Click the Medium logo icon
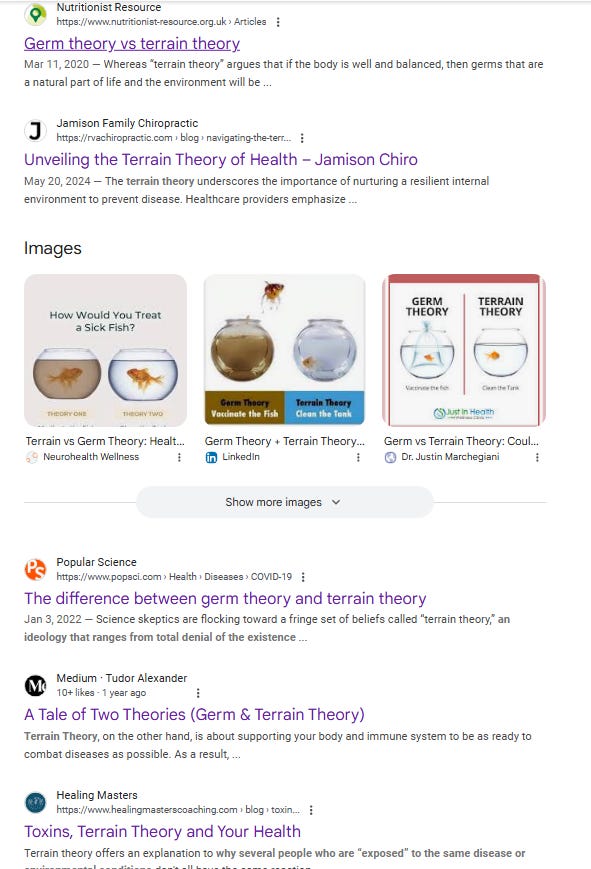Screen dimensions: 591x869 pyautogui.click(x=35, y=686)
